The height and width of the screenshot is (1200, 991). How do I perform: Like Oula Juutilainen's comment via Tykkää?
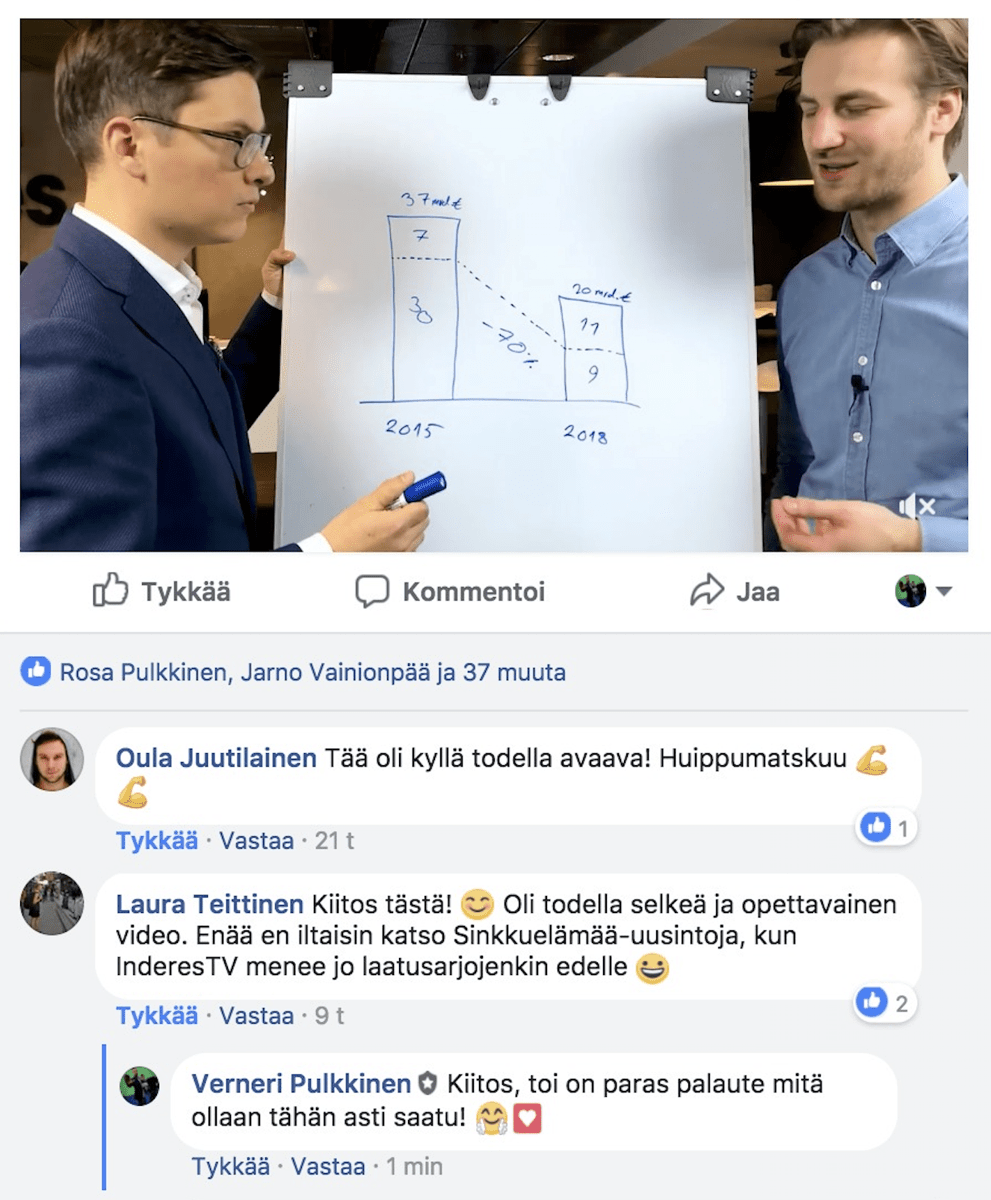157,841
